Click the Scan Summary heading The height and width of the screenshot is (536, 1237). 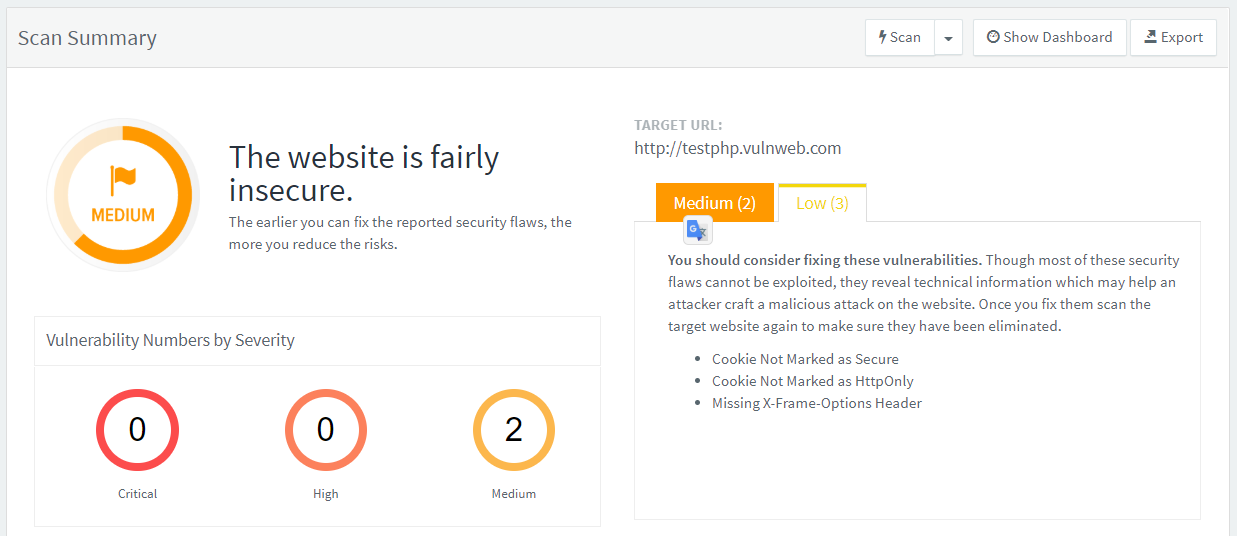[87, 39]
